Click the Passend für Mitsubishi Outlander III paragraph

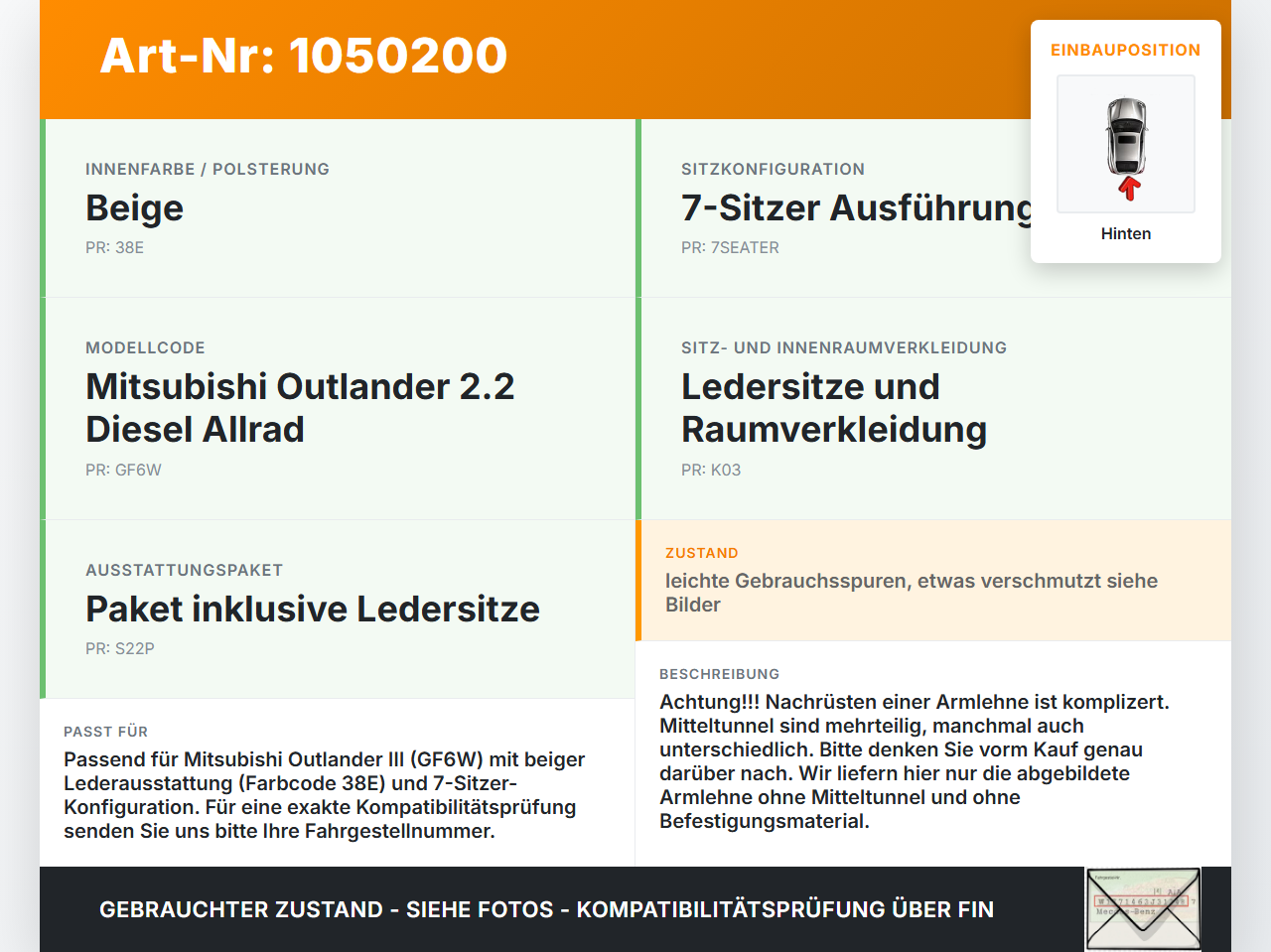pyautogui.click(x=325, y=795)
